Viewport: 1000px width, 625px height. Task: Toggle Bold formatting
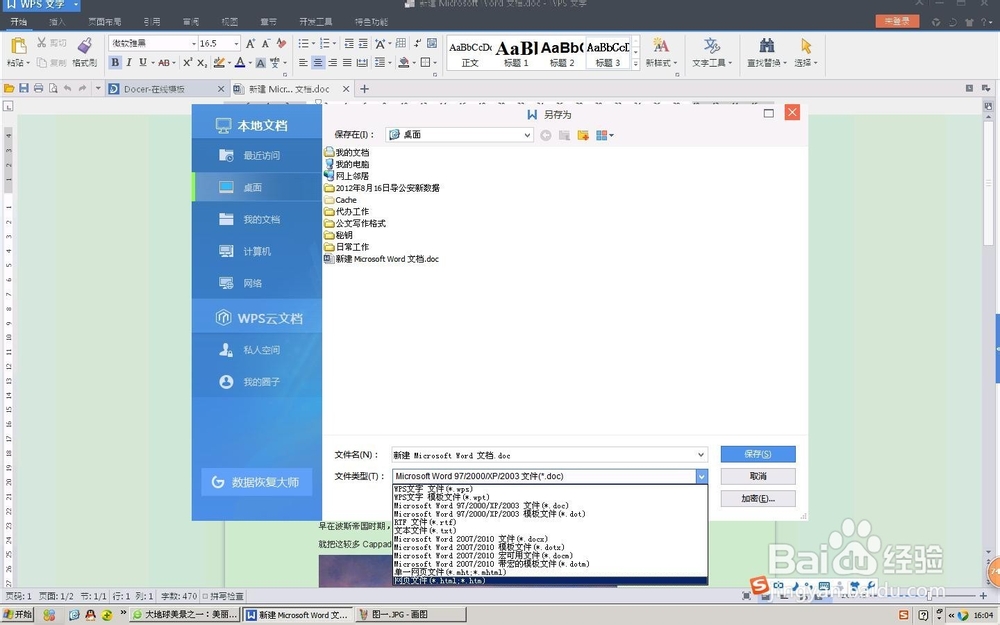pos(115,62)
